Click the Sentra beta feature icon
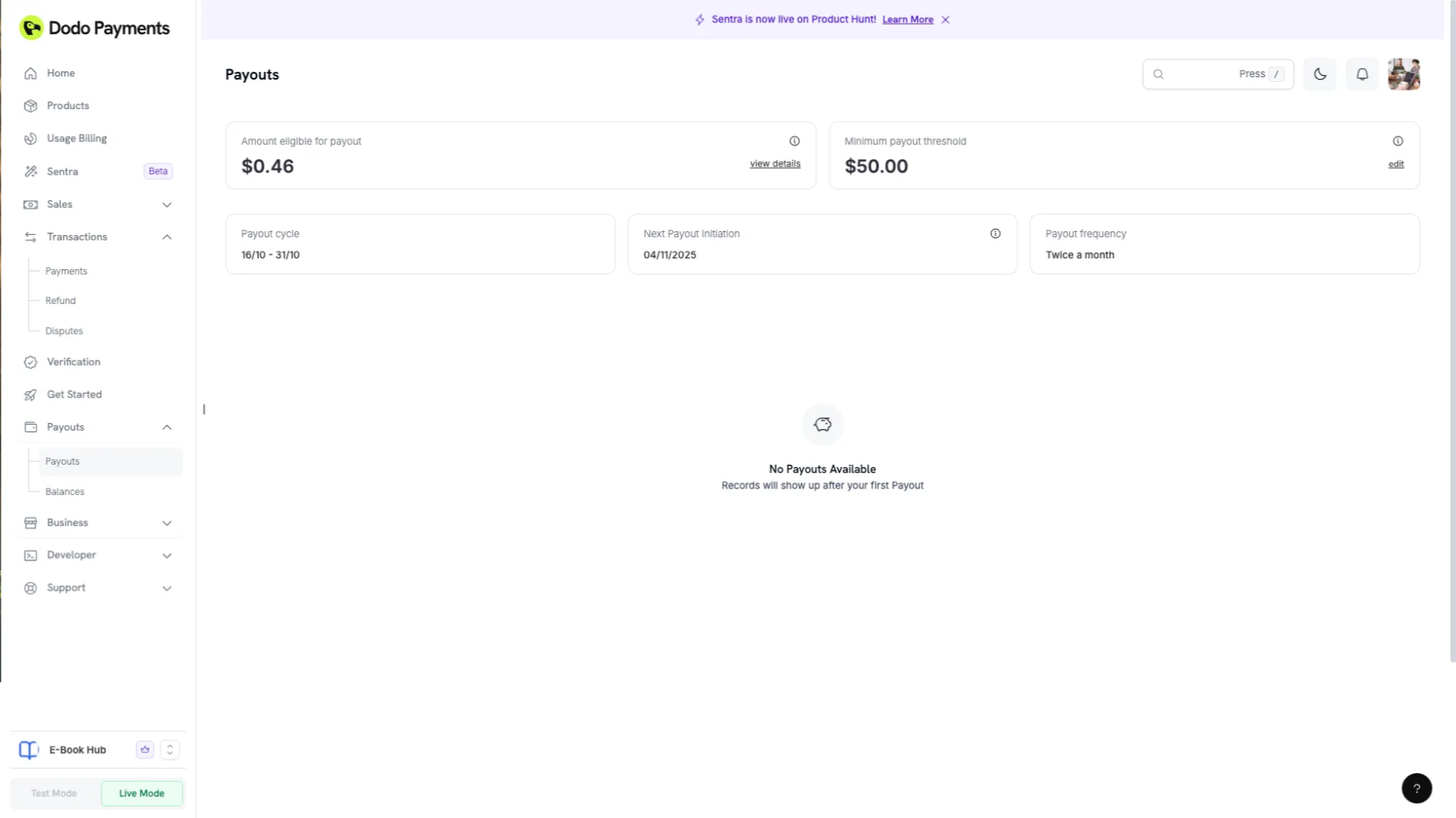 tap(30, 171)
